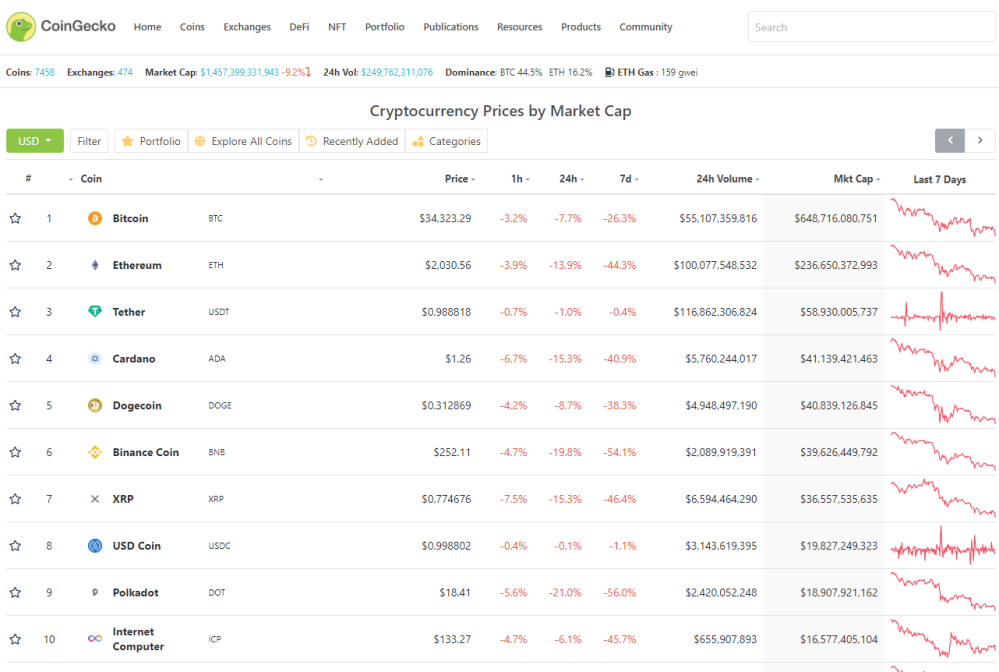This screenshot has width=999, height=672.
Task: Open the Coins menu
Action: tap(192, 27)
